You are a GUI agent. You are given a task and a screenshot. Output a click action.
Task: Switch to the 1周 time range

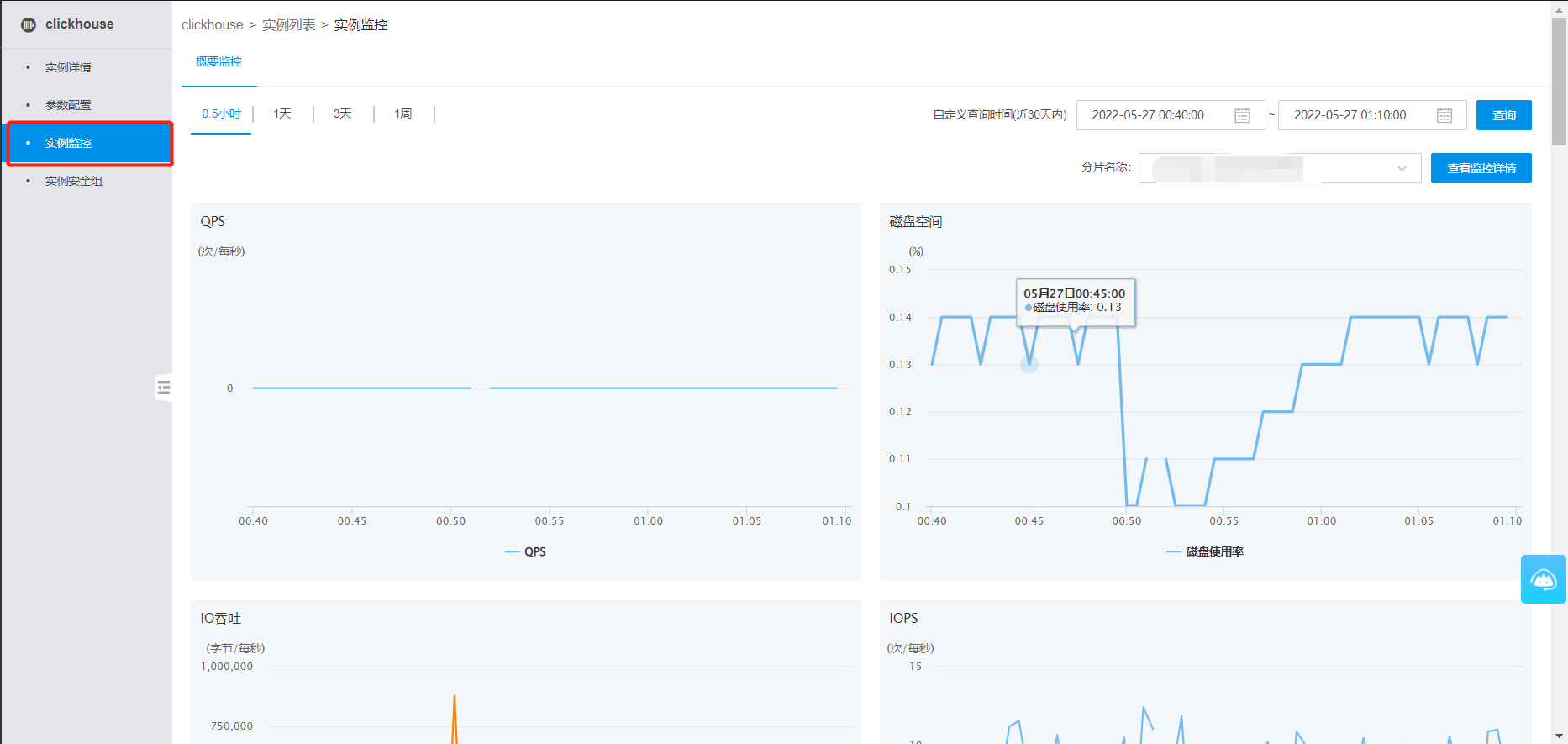[x=403, y=113]
